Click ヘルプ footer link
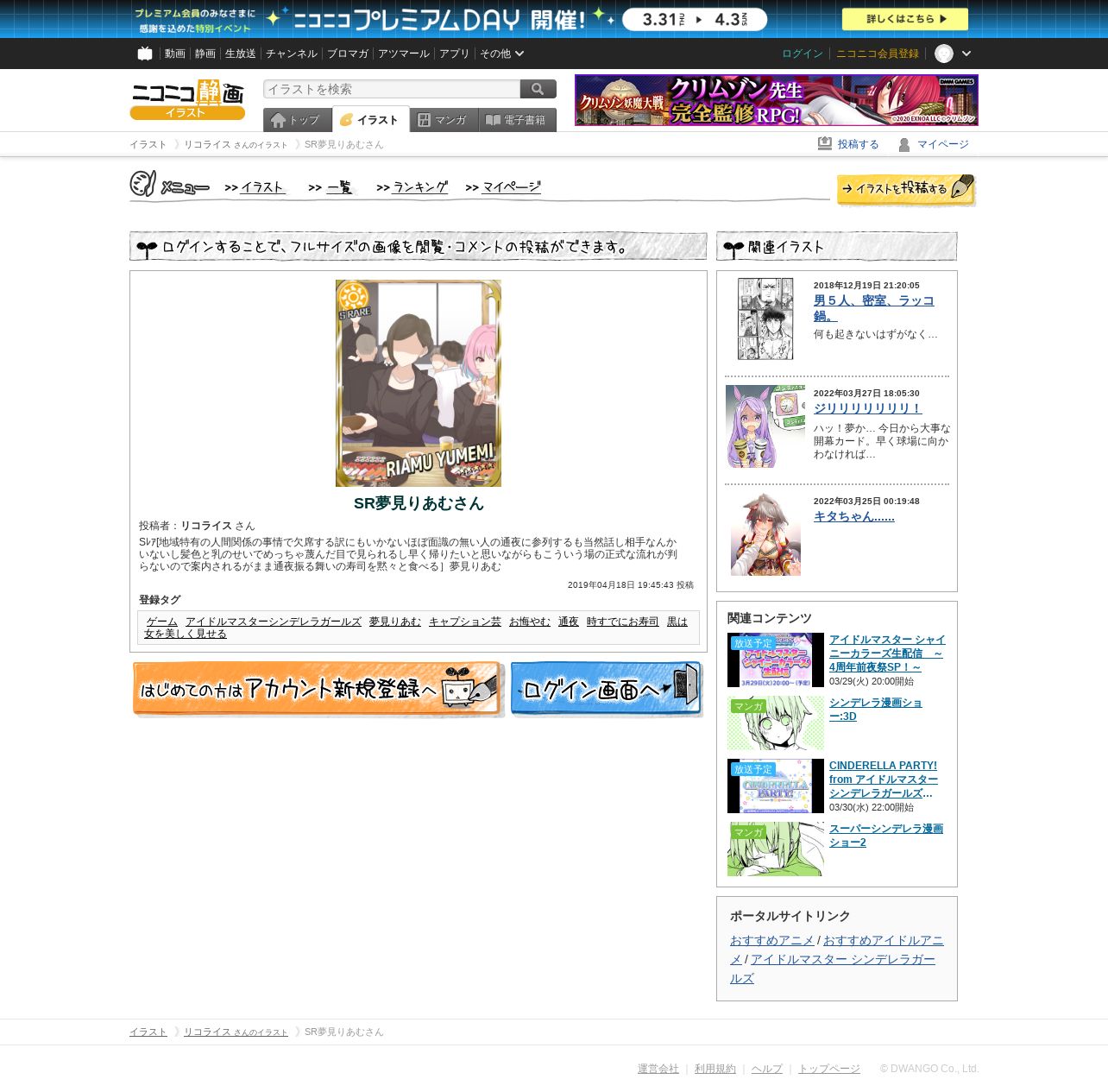 pyautogui.click(x=766, y=1069)
